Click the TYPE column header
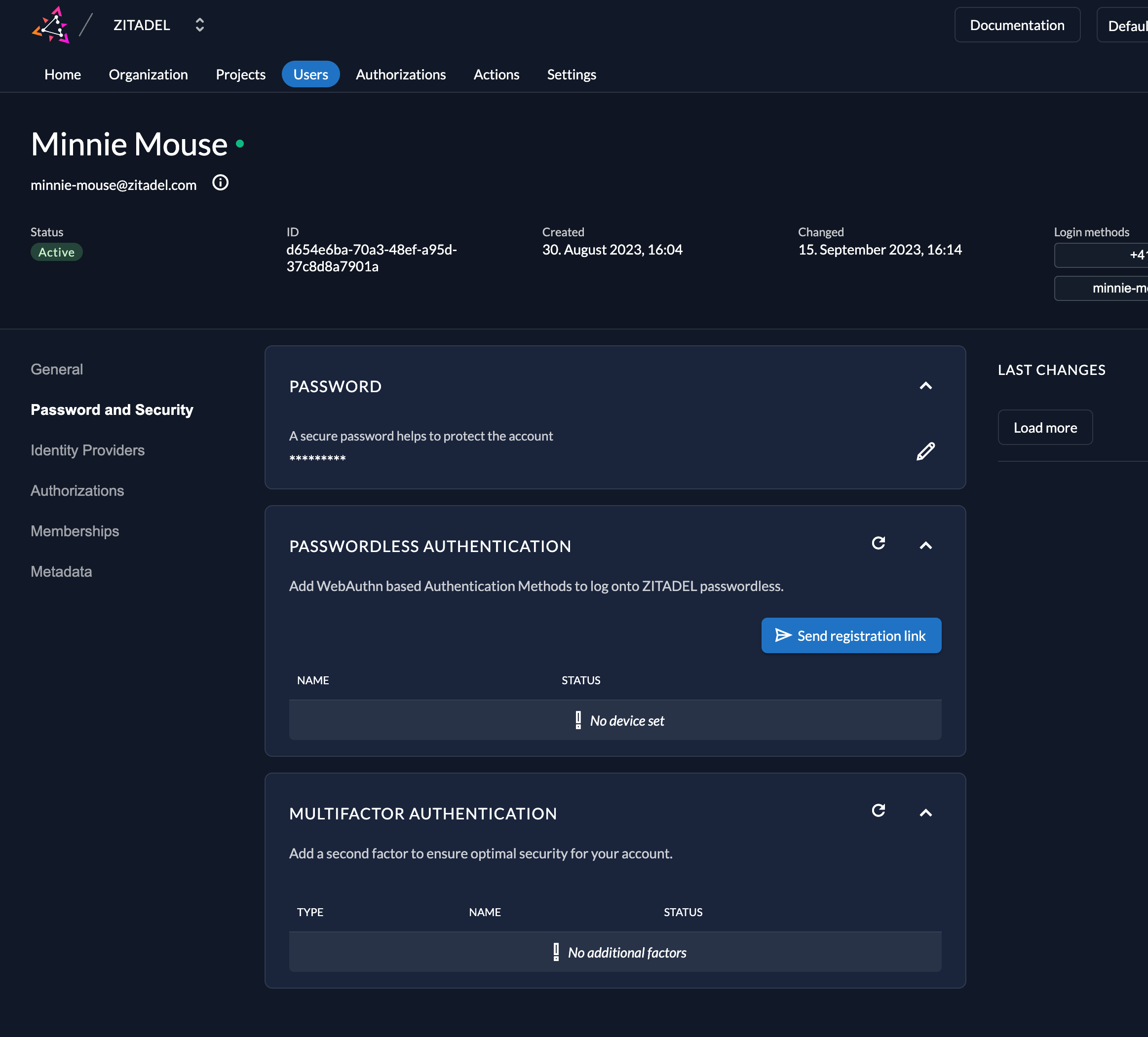Viewport: 1148px width, 1037px height. 310,912
